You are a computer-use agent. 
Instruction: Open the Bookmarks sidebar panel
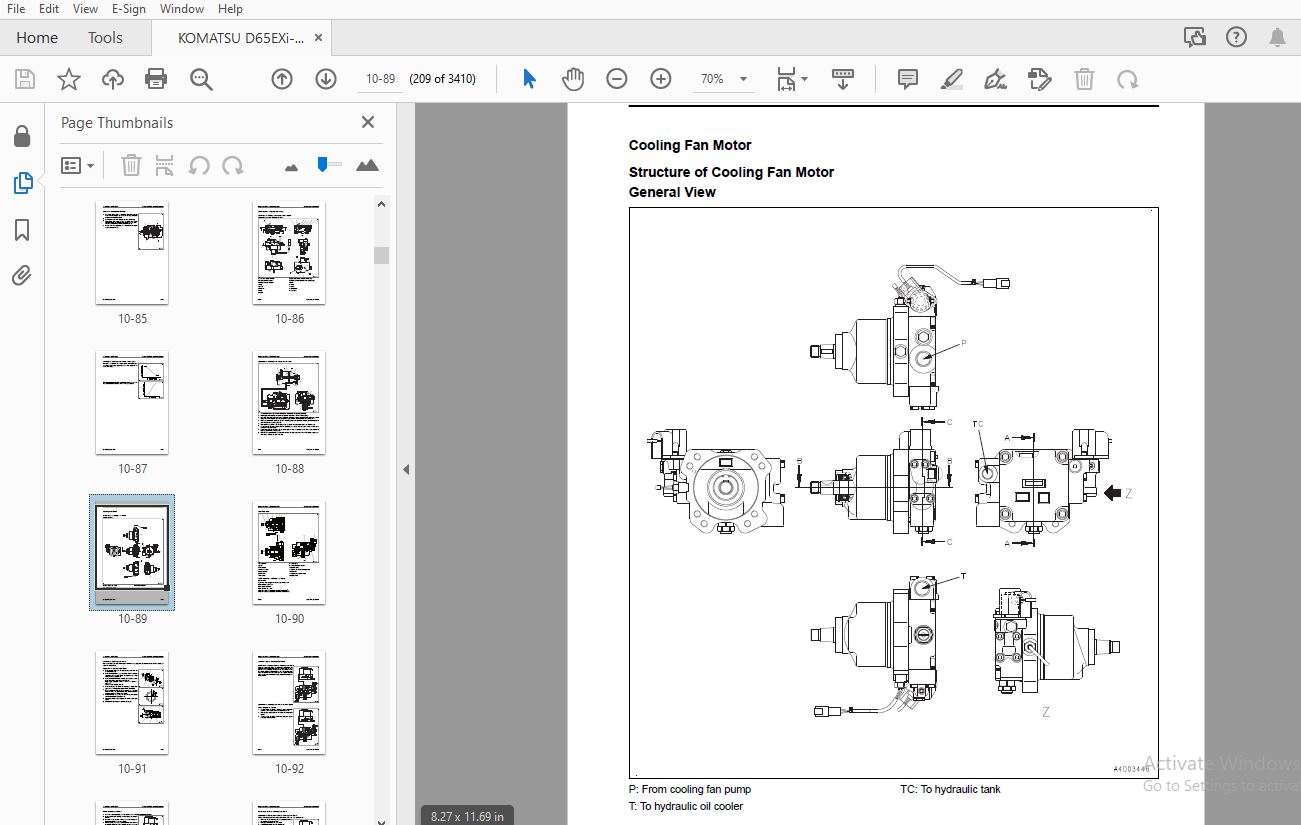tap(22, 230)
